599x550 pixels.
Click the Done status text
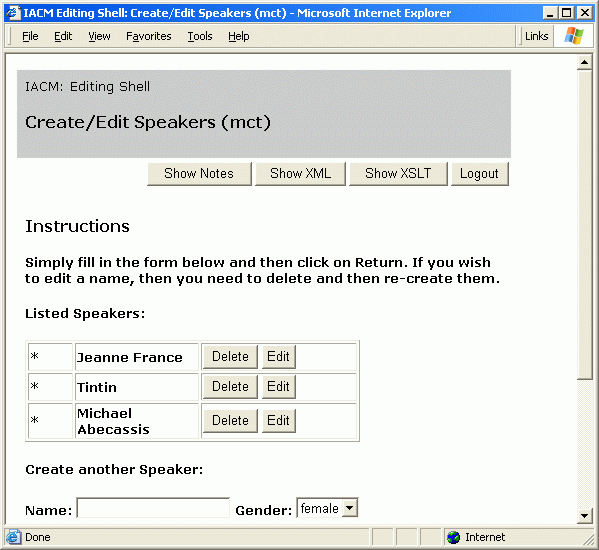38,537
